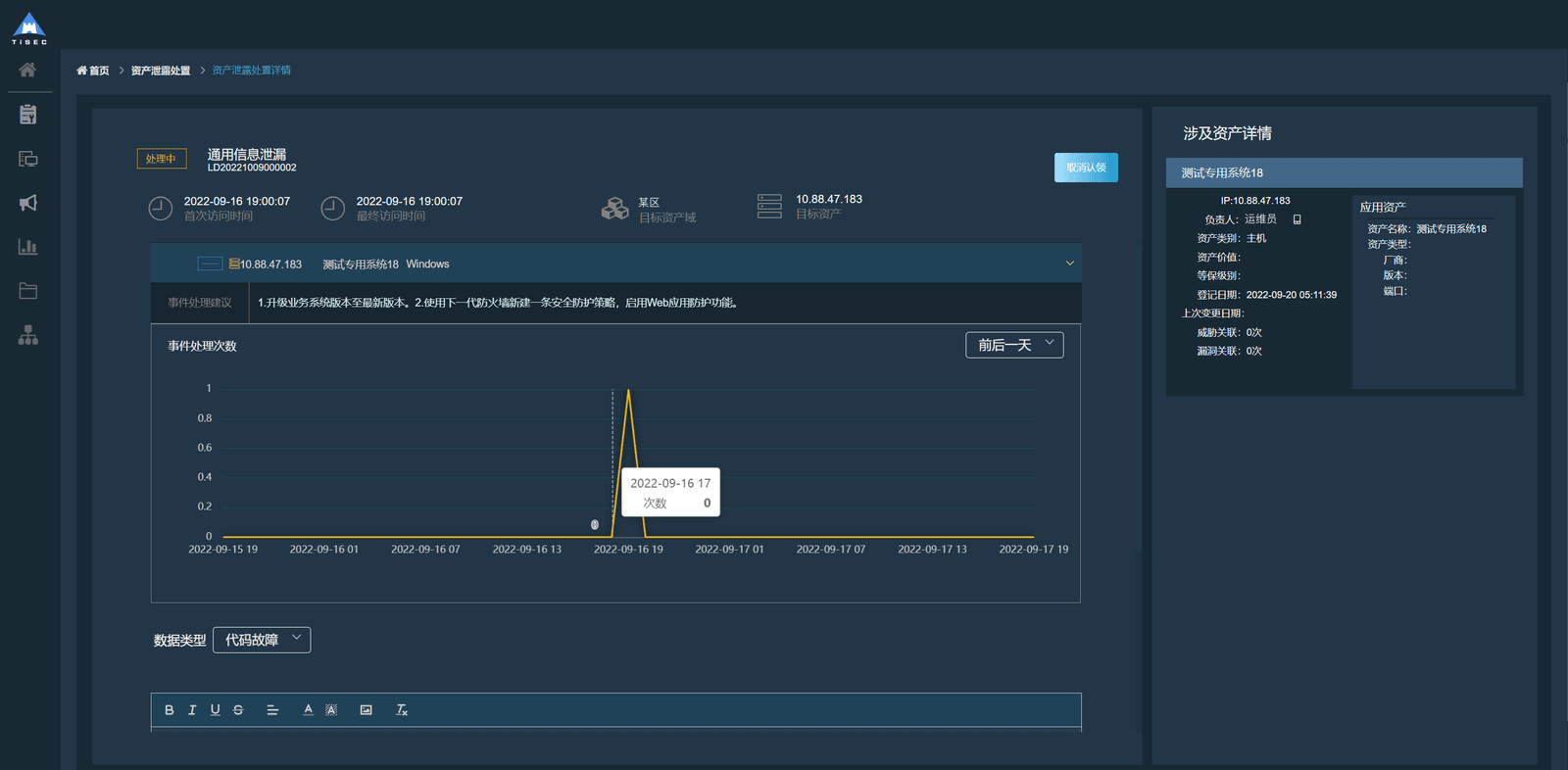Select the 测试专用系统18 asset header

pyautogui.click(x=1345, y=172)
